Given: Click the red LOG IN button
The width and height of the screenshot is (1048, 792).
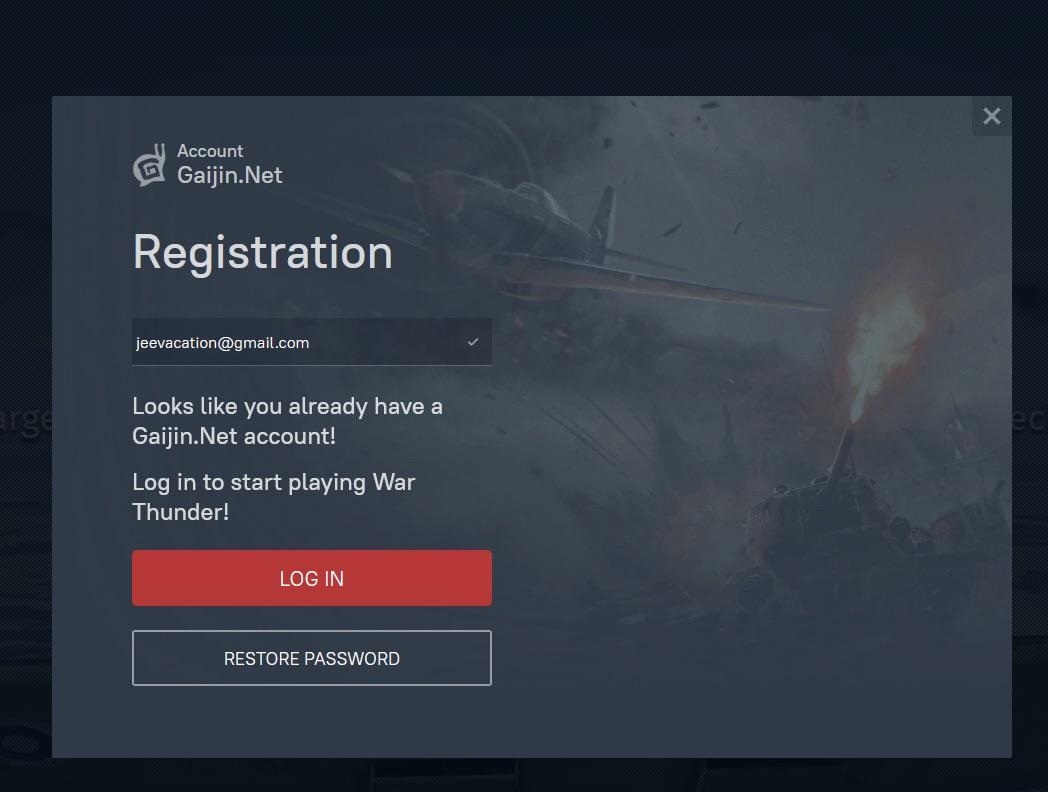Looking at the screenshot, I should pyautogui.click(x=311, y=578).
